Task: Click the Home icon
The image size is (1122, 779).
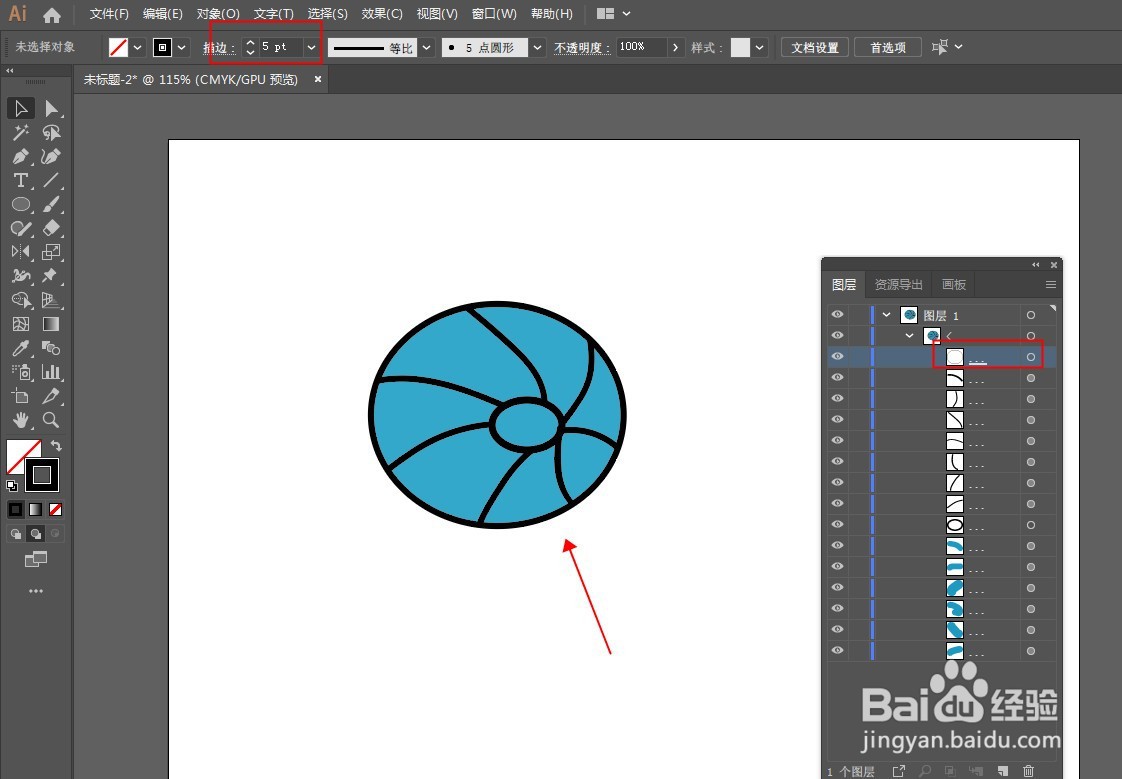Action: [52, 14]
